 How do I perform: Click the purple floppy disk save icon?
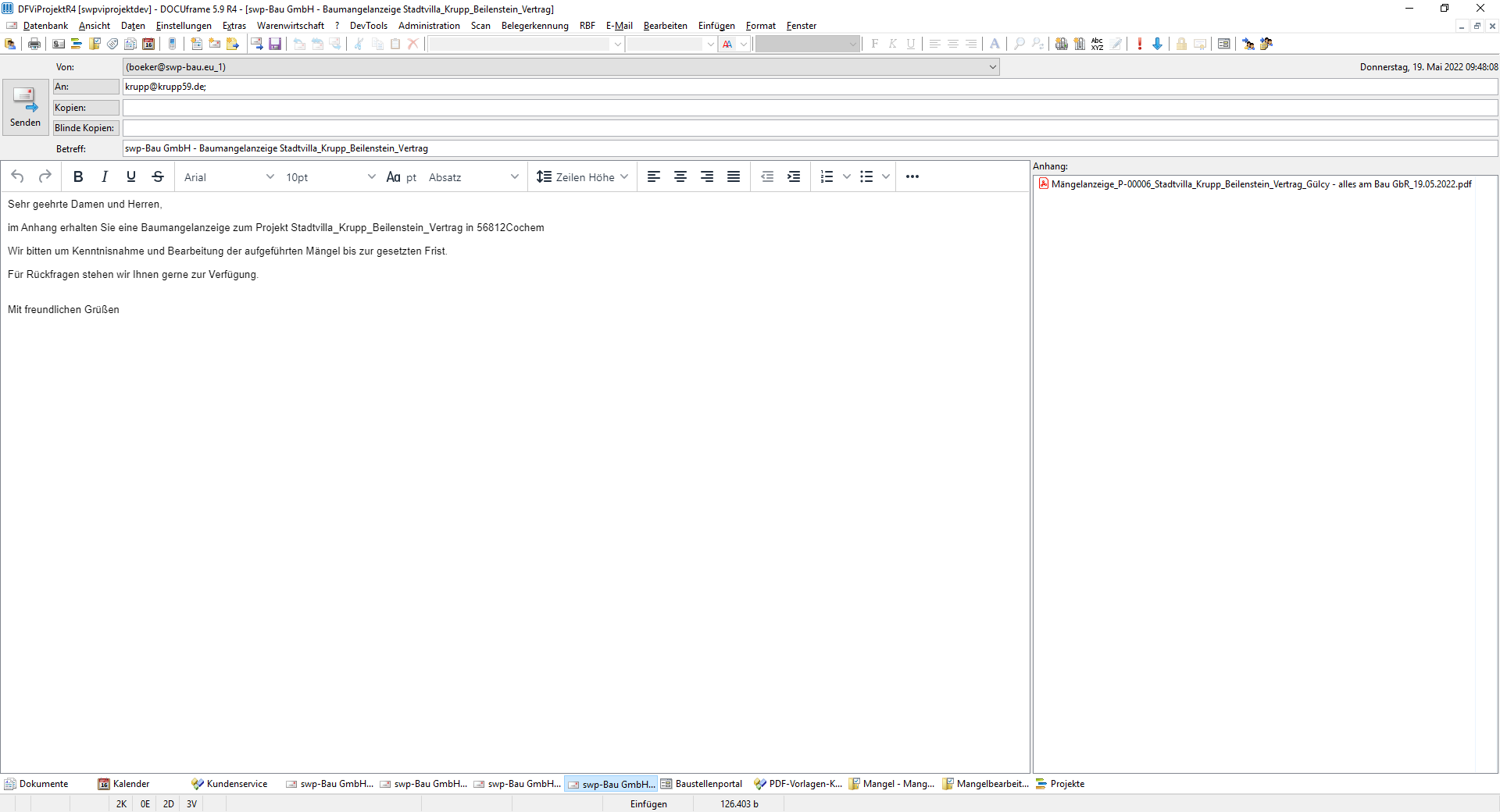275,44
